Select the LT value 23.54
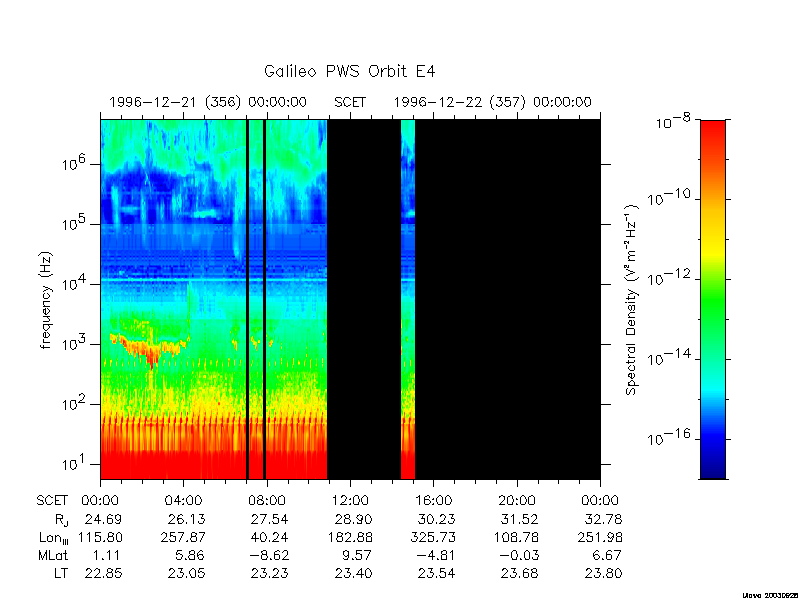Screen dimensions: 800x600 (437, 573)
